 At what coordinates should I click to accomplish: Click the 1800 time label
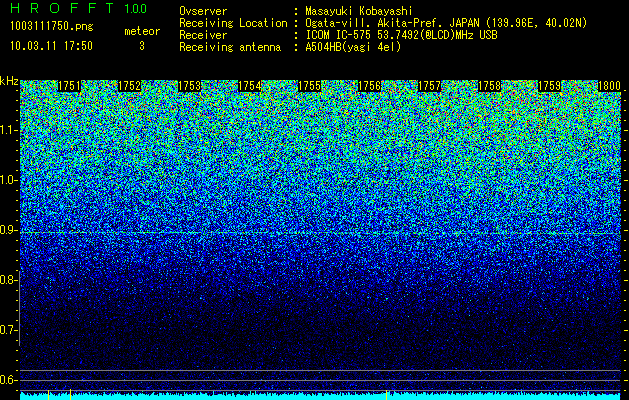point(610,86)
